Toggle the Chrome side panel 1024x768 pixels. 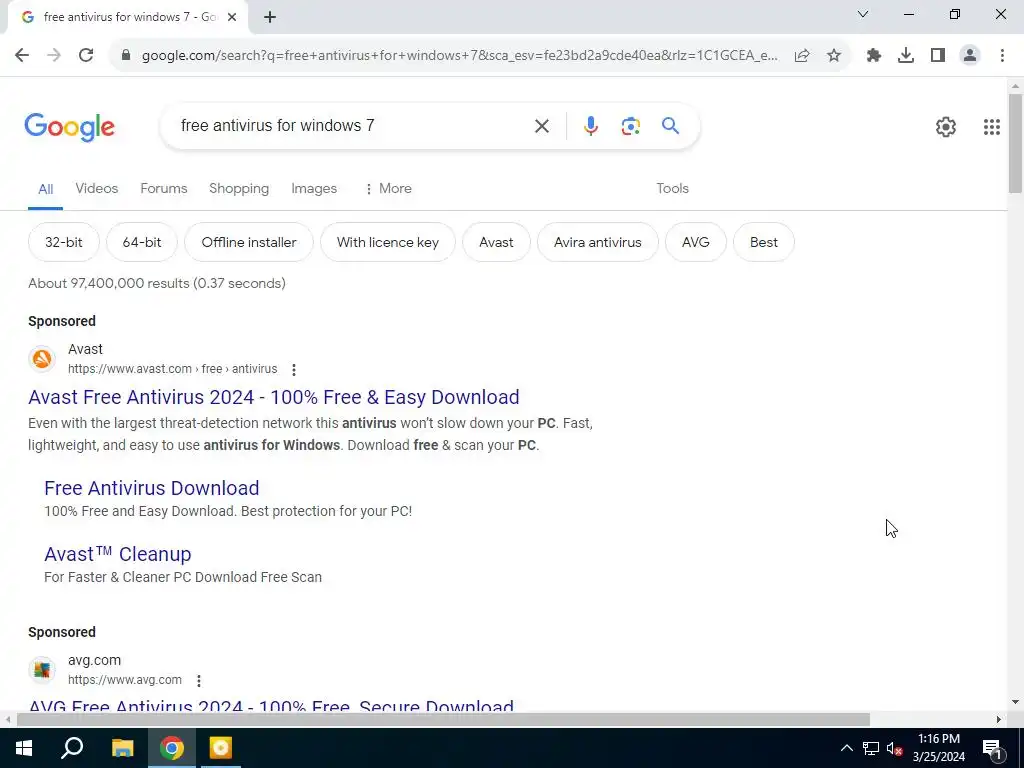[x=938, y=56]
